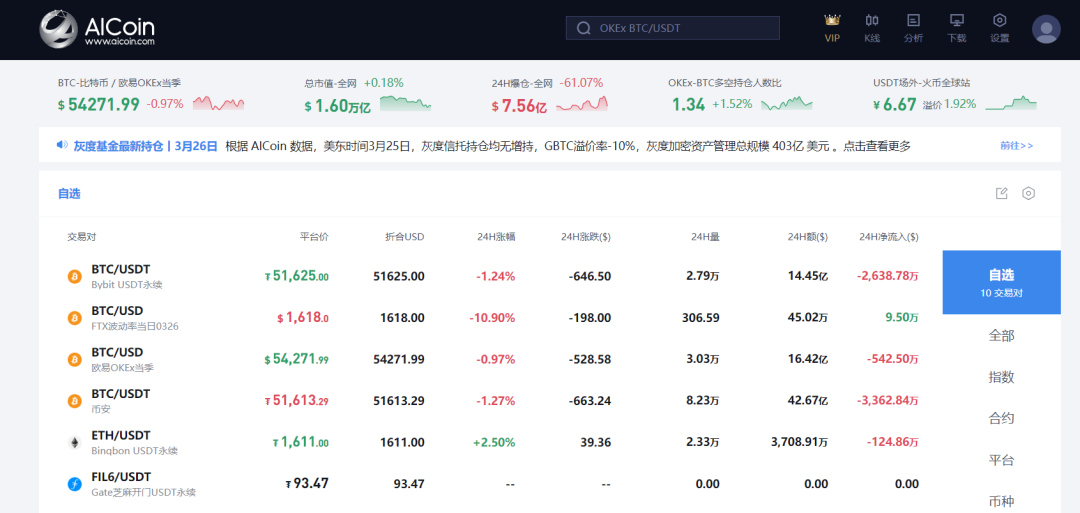The width and height of the screenshot is (1080, 513).
Task: Click the USDT场外 green sparkline chart
Action: (1011, 103)
